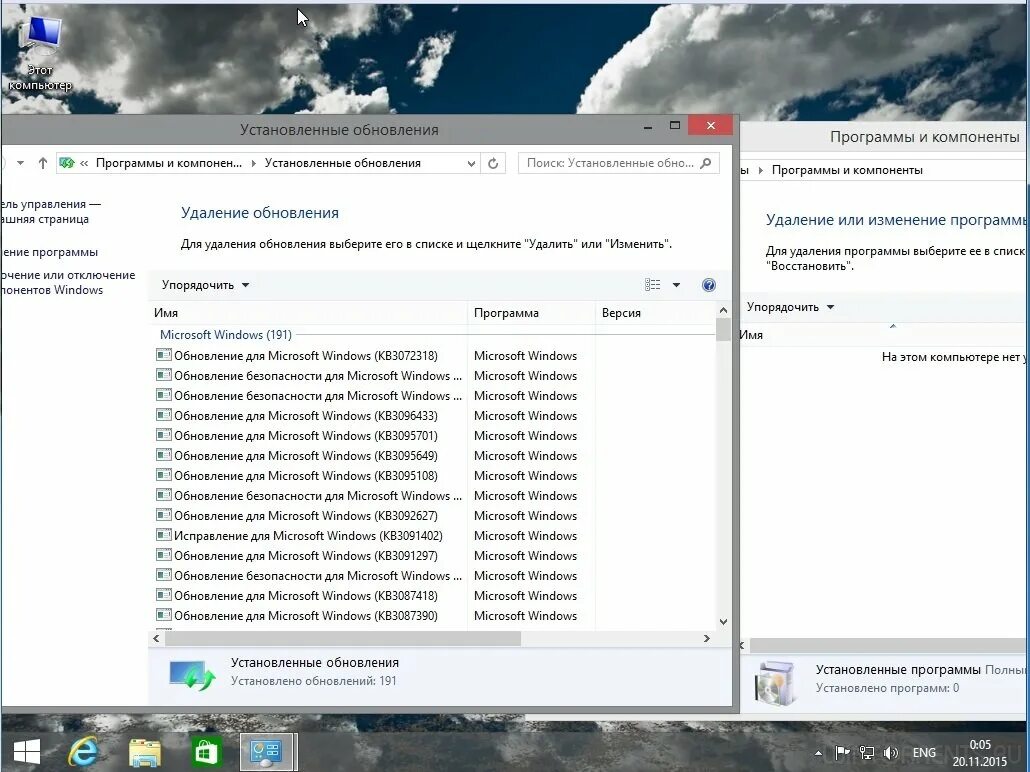Open the Упорядочить menu in updates window
The width and height of the screenshot is (1030, 772).
coord(205,285)
